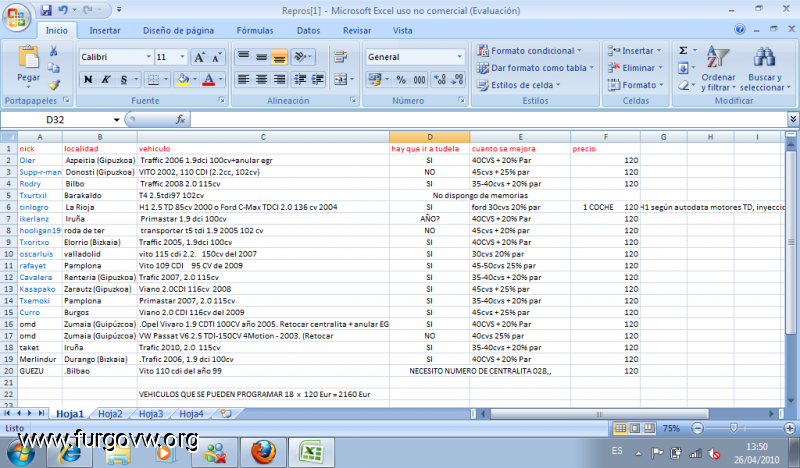Cut selection with the scissors icon

point(54,51)
